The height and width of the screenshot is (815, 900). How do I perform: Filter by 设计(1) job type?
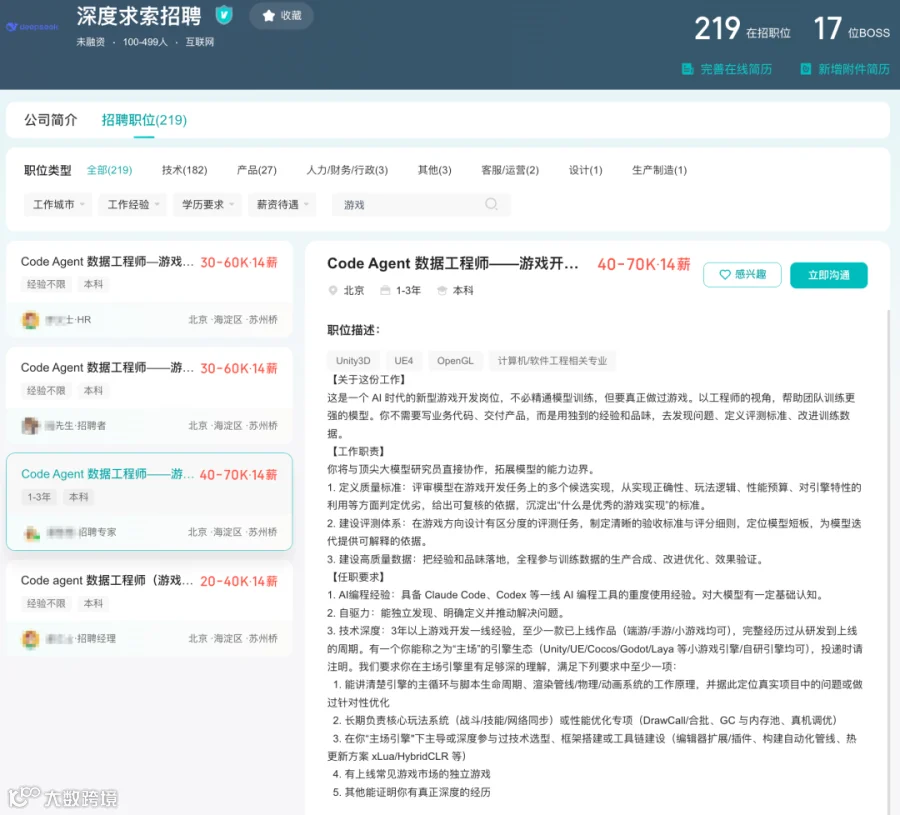585,170
